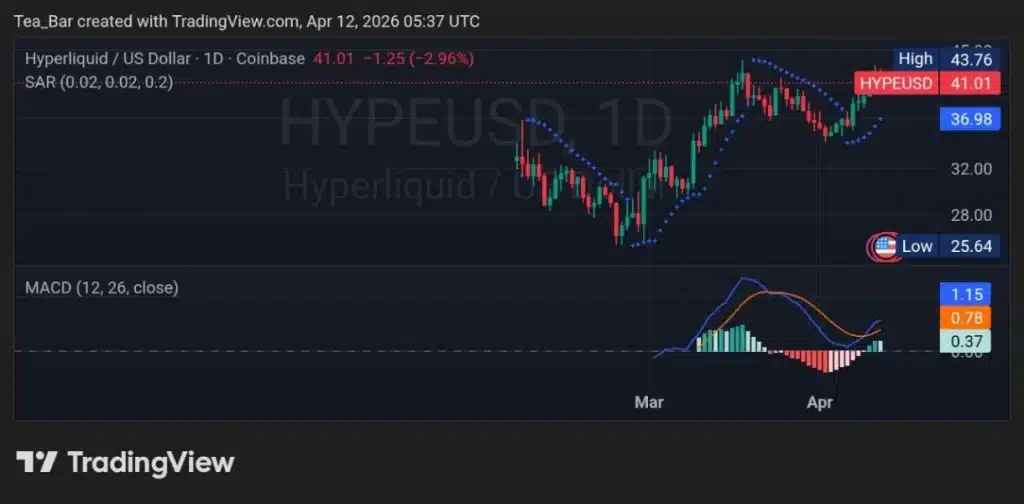Screen dimensions: 1024x504
Task: Click the Apr date axis label
Action: [x=820, y=403]
